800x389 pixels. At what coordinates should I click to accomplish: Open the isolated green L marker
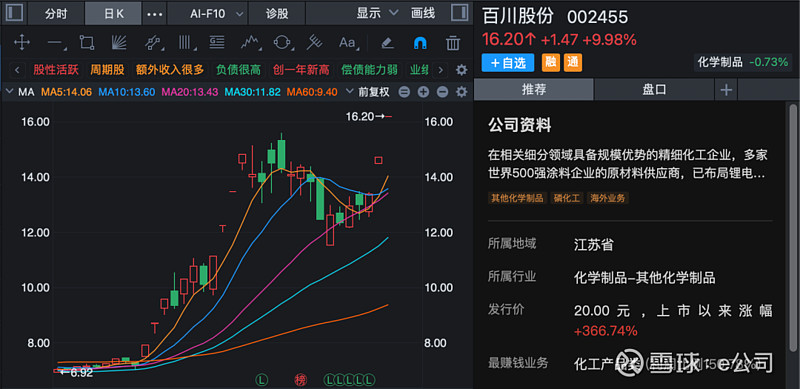(x=261, y=380)
